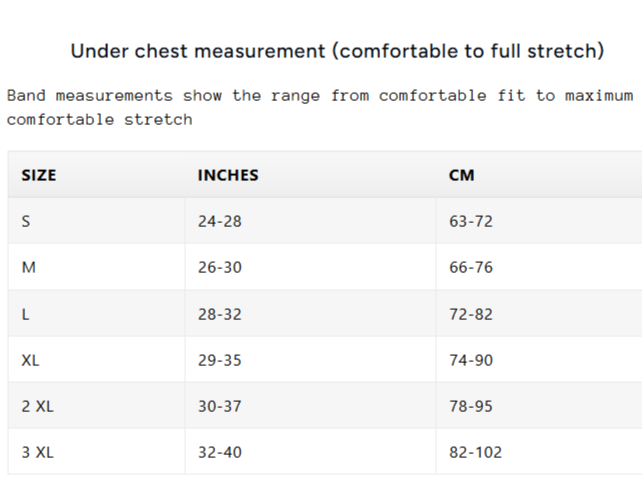Image resolution: width=642 pixels, height=478 pixels.
Task: Click the 28-32 inches value
Action: pos(220,314)
